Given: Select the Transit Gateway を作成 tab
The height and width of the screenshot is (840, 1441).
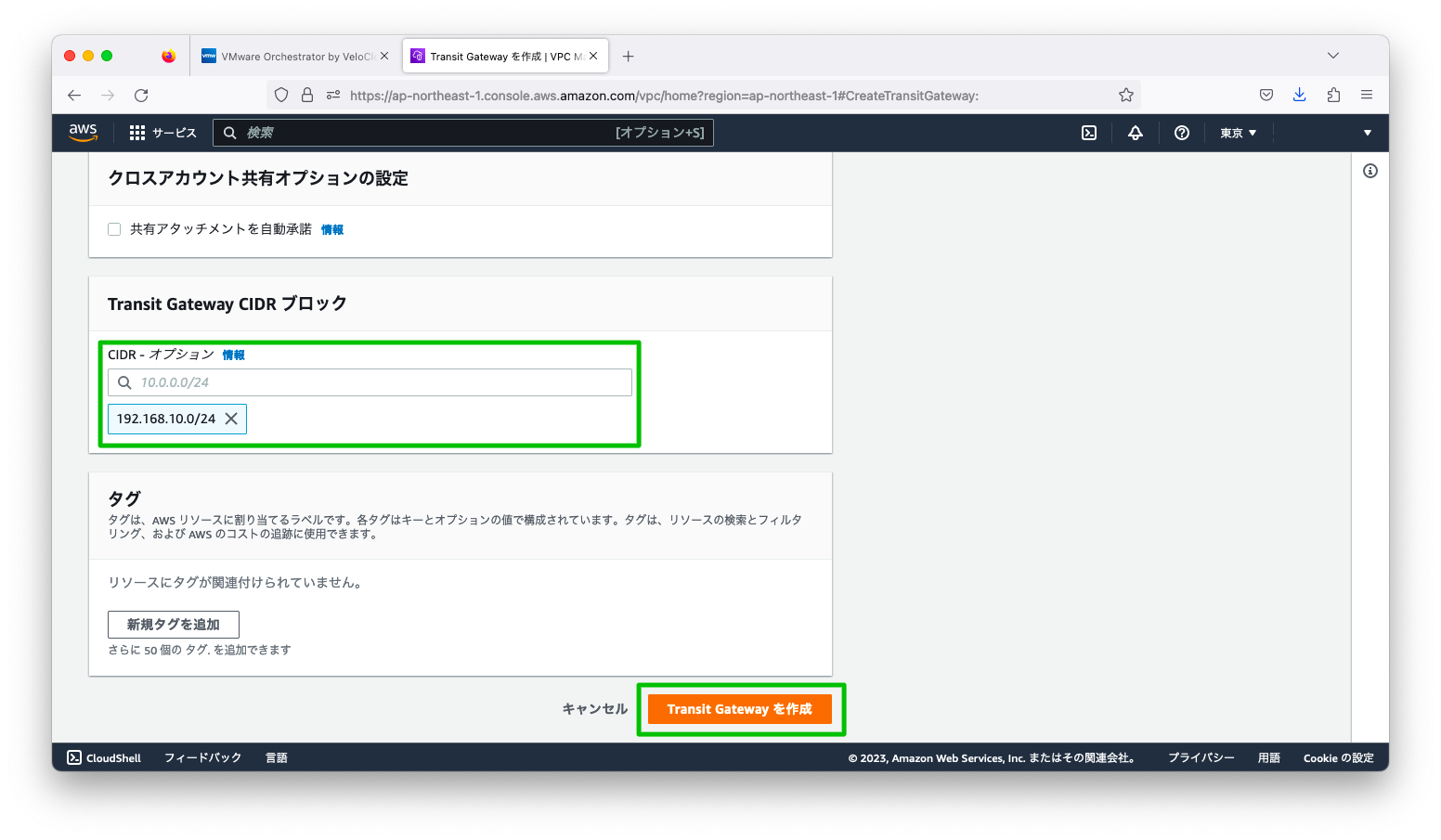Looking at the screenshot, I should (505, 56).
